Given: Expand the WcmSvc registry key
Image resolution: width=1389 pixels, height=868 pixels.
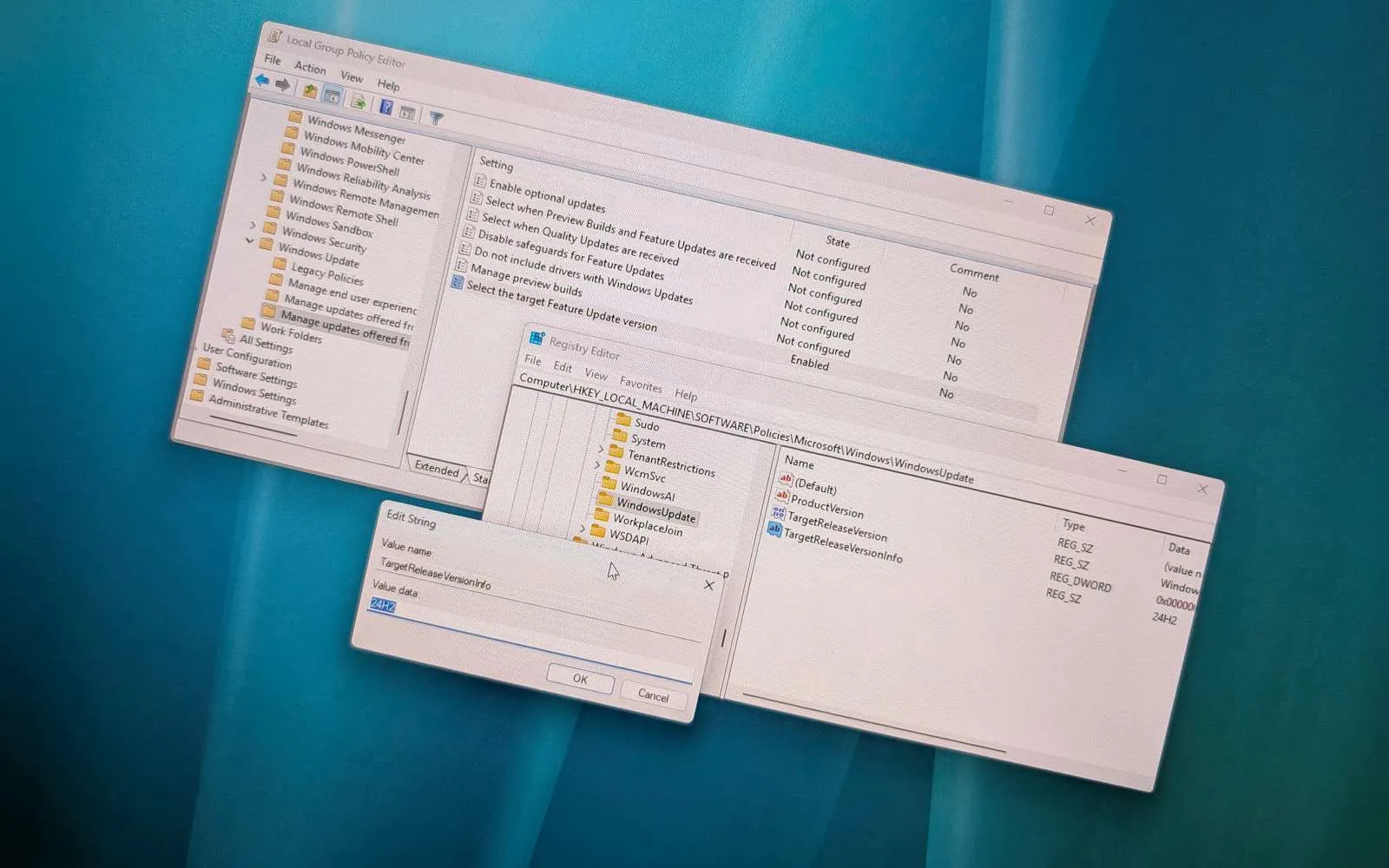Looking at the screenshot, I should pos(596,465).
